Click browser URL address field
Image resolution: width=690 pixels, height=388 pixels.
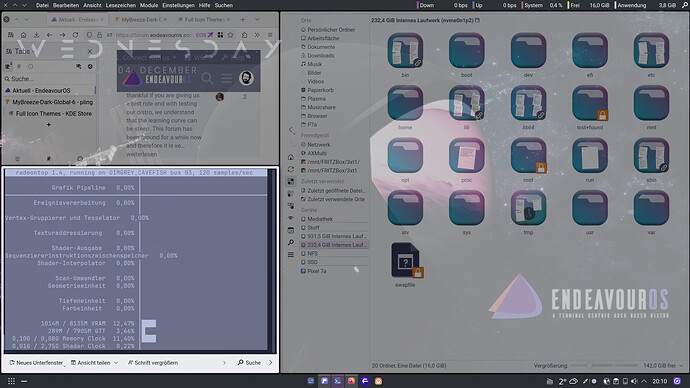[154, 35]
